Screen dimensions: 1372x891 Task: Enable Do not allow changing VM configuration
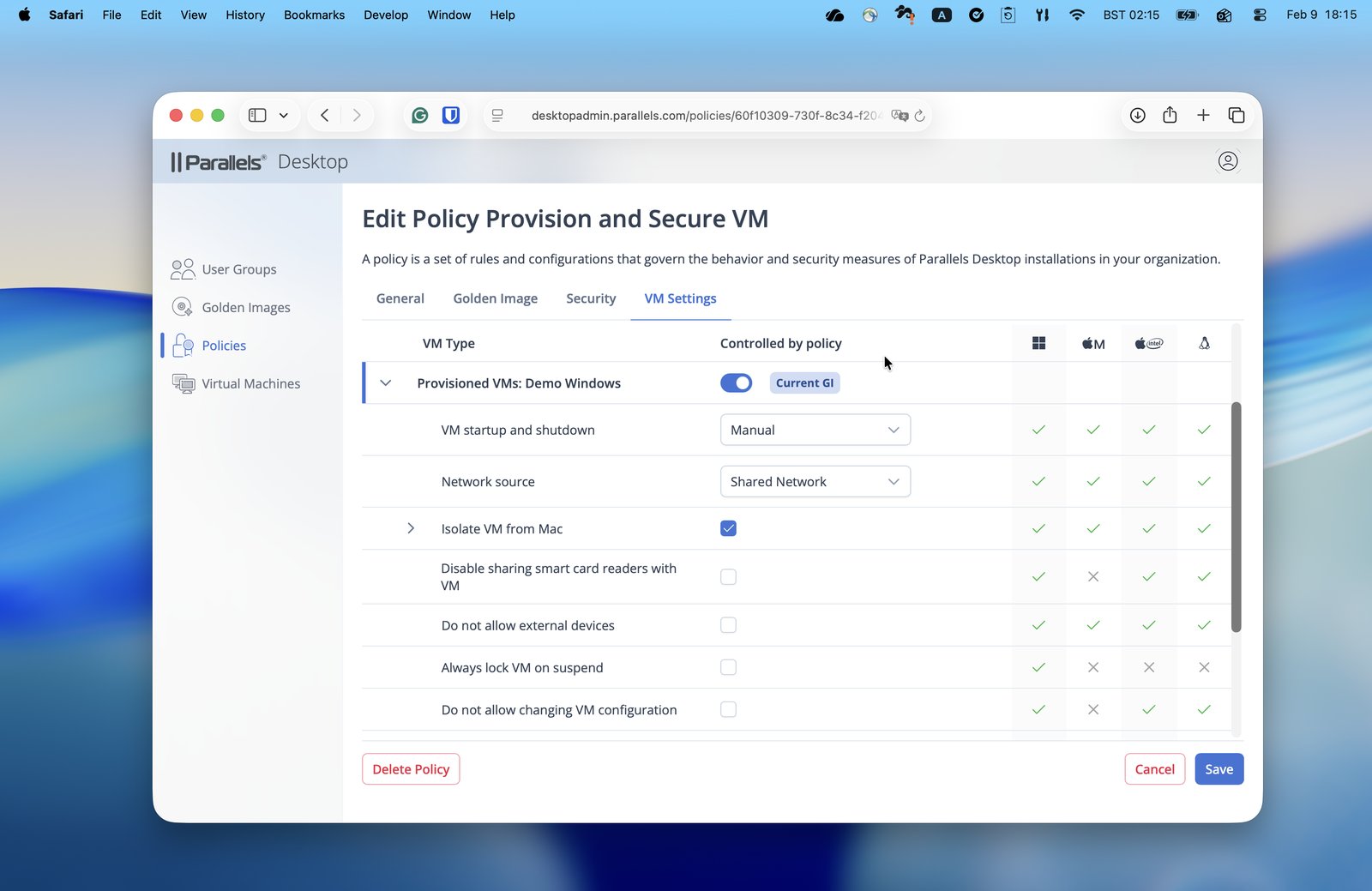[x=728, y=709]
